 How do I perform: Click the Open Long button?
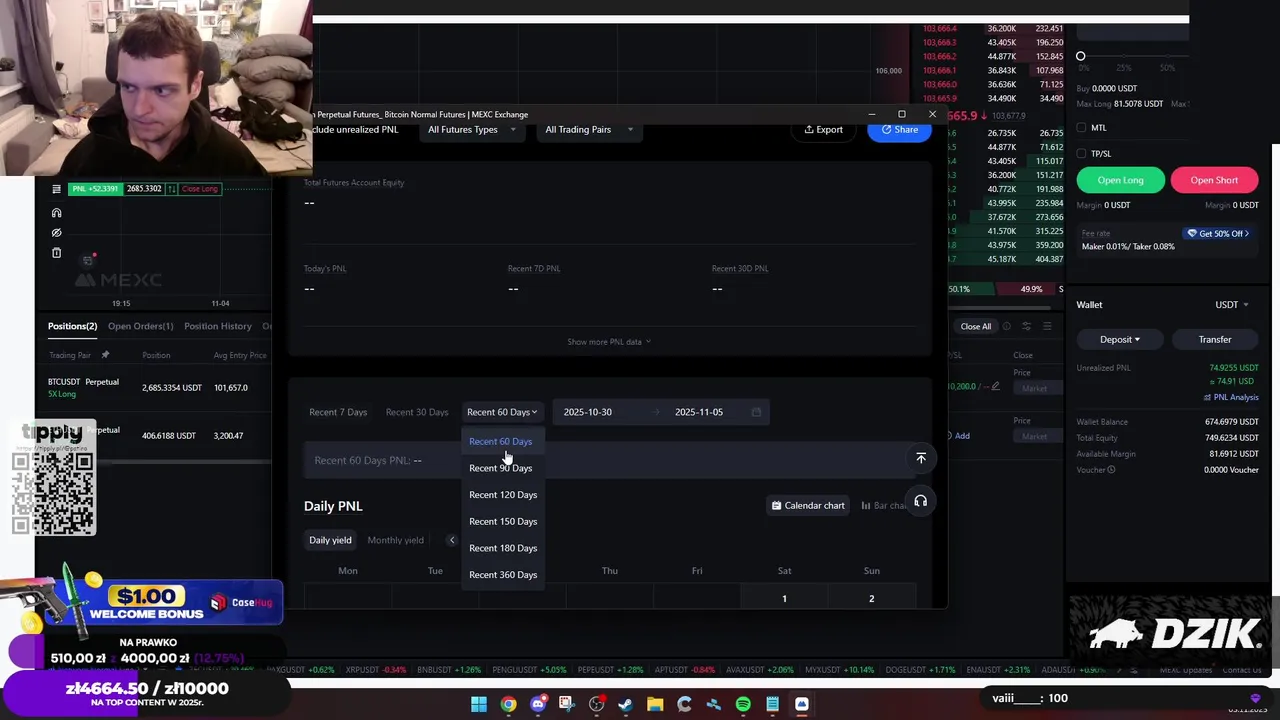1120,180
